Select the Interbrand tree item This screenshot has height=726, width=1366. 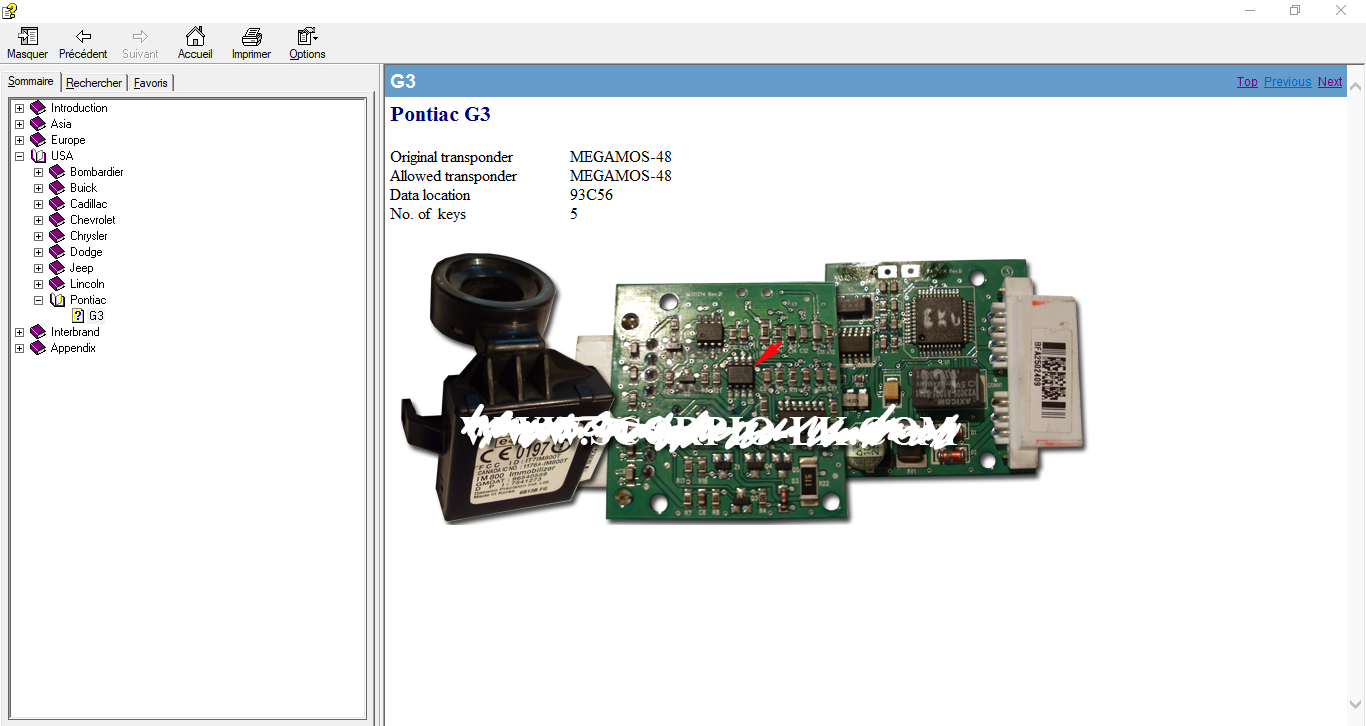pos(75,332)
